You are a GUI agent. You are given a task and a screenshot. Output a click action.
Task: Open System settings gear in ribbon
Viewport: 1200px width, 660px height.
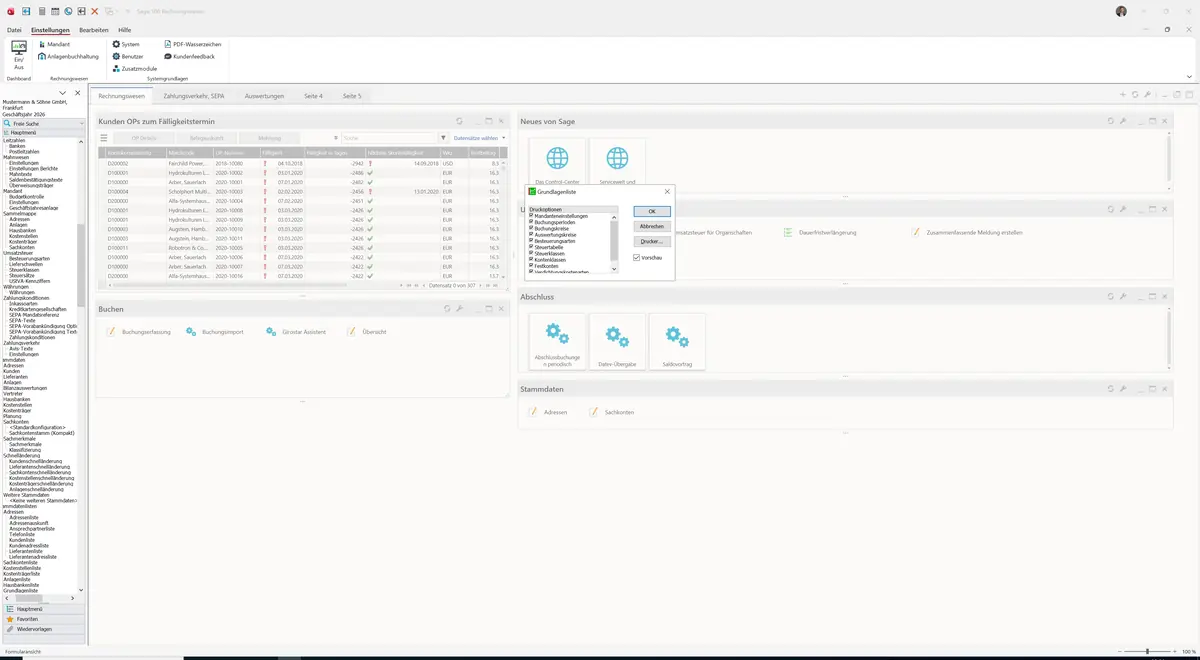coord(126,45)
